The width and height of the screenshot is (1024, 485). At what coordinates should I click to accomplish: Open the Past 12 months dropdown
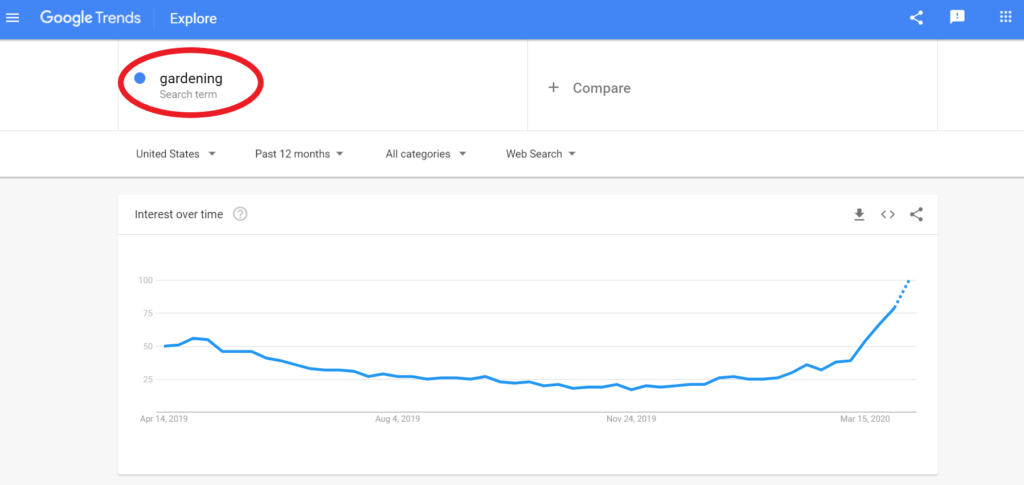299,154
